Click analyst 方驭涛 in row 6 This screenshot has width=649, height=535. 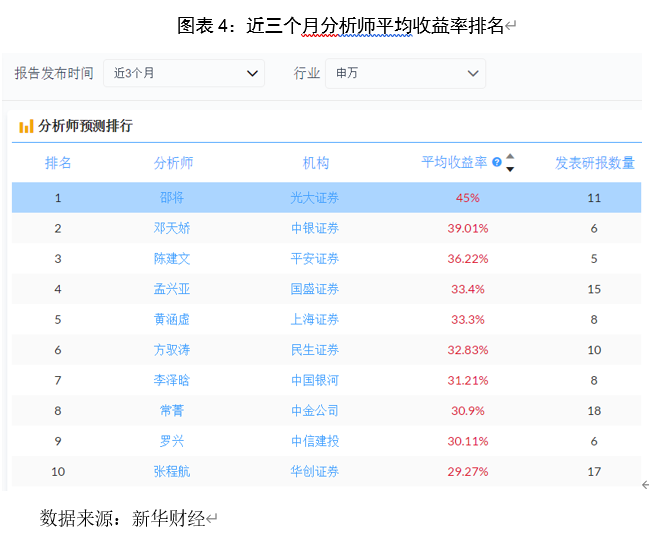coord(172,350)
